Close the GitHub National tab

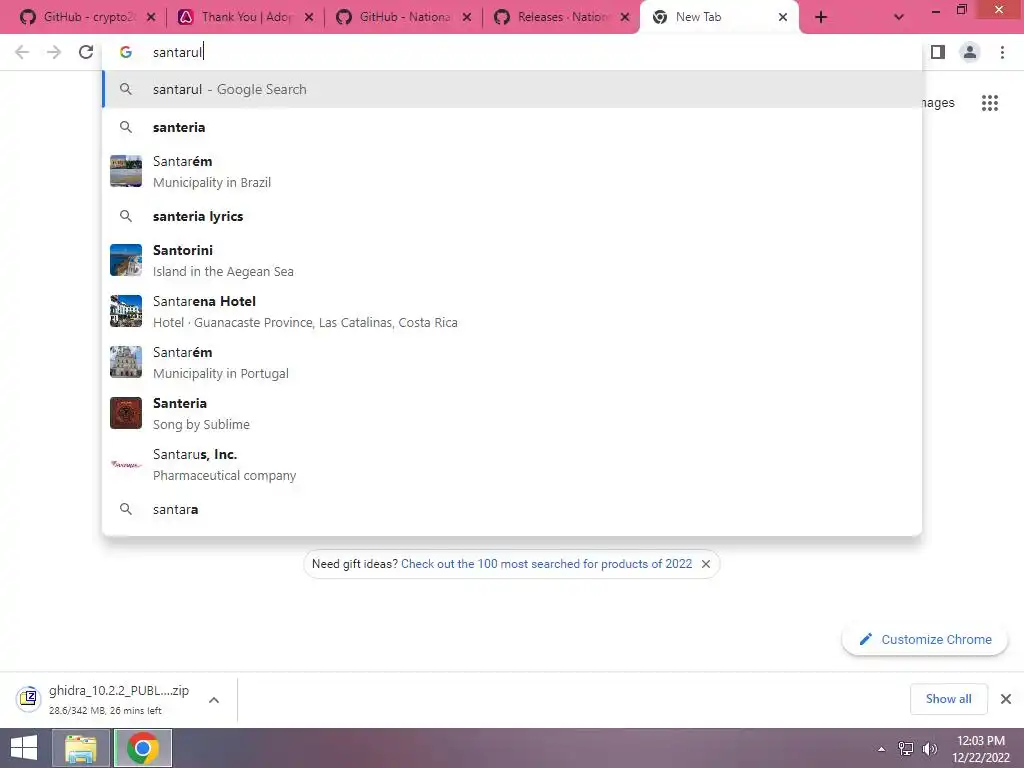[467, 18]
